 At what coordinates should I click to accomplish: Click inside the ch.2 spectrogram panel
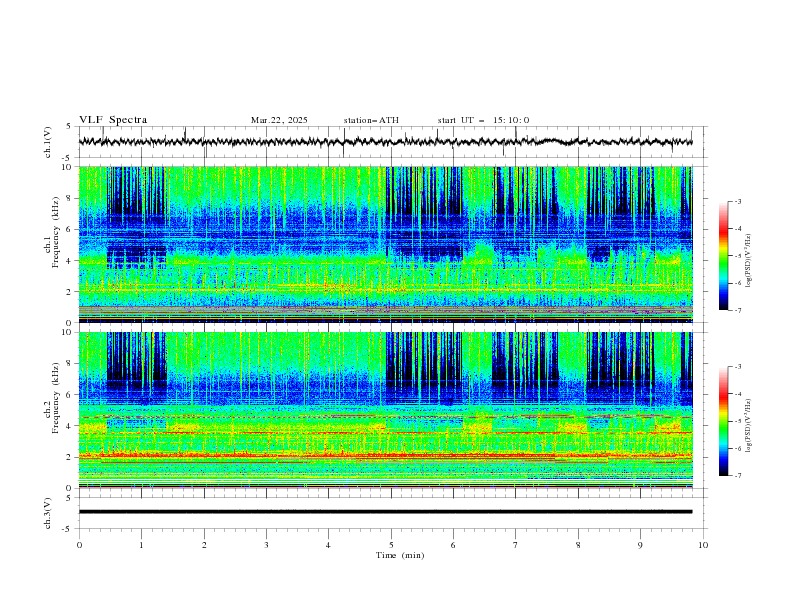click(385, 410)
